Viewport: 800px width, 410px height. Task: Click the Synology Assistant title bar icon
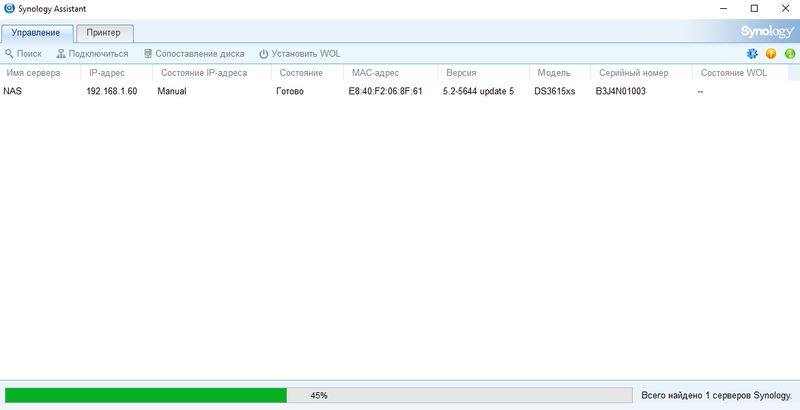(10, 8)
